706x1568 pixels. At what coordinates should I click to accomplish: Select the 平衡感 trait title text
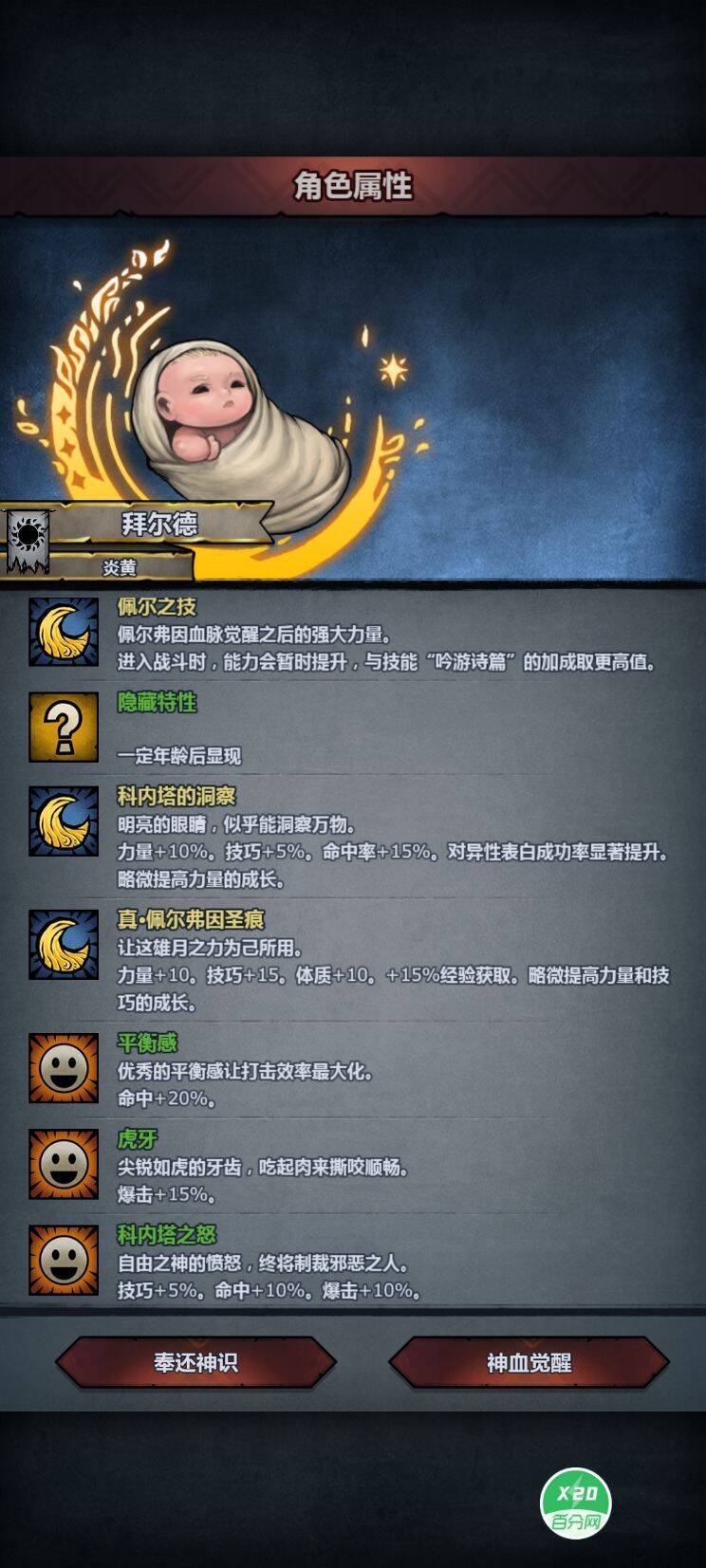147,1043
